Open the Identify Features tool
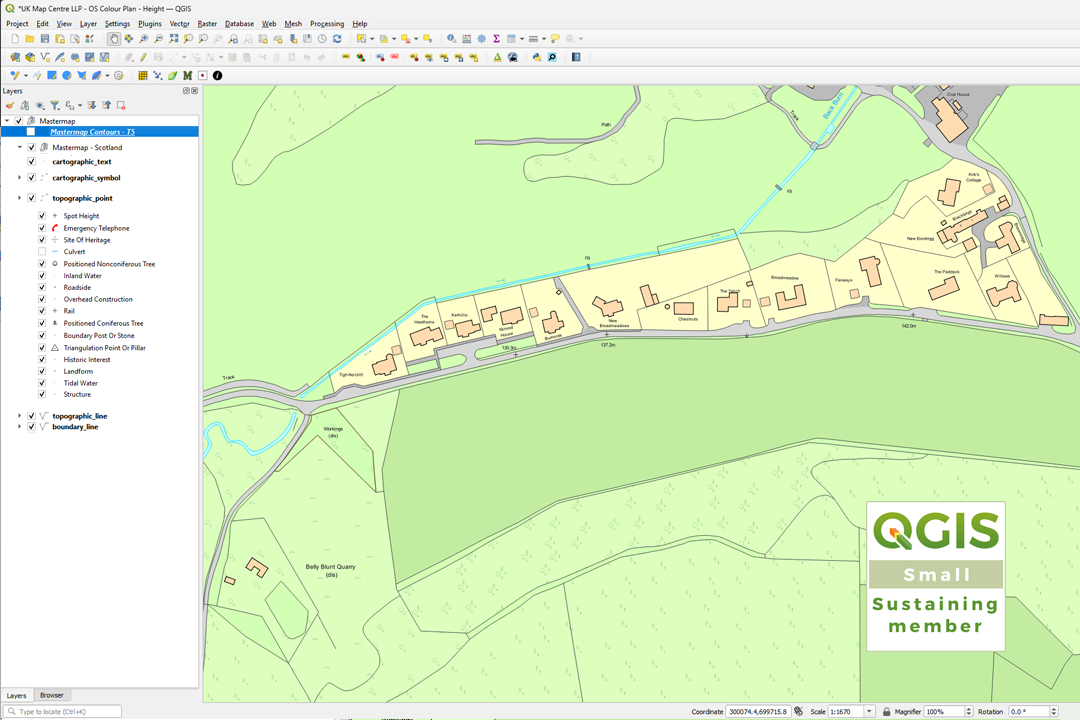1080x720 pixels. click(452, 39)
